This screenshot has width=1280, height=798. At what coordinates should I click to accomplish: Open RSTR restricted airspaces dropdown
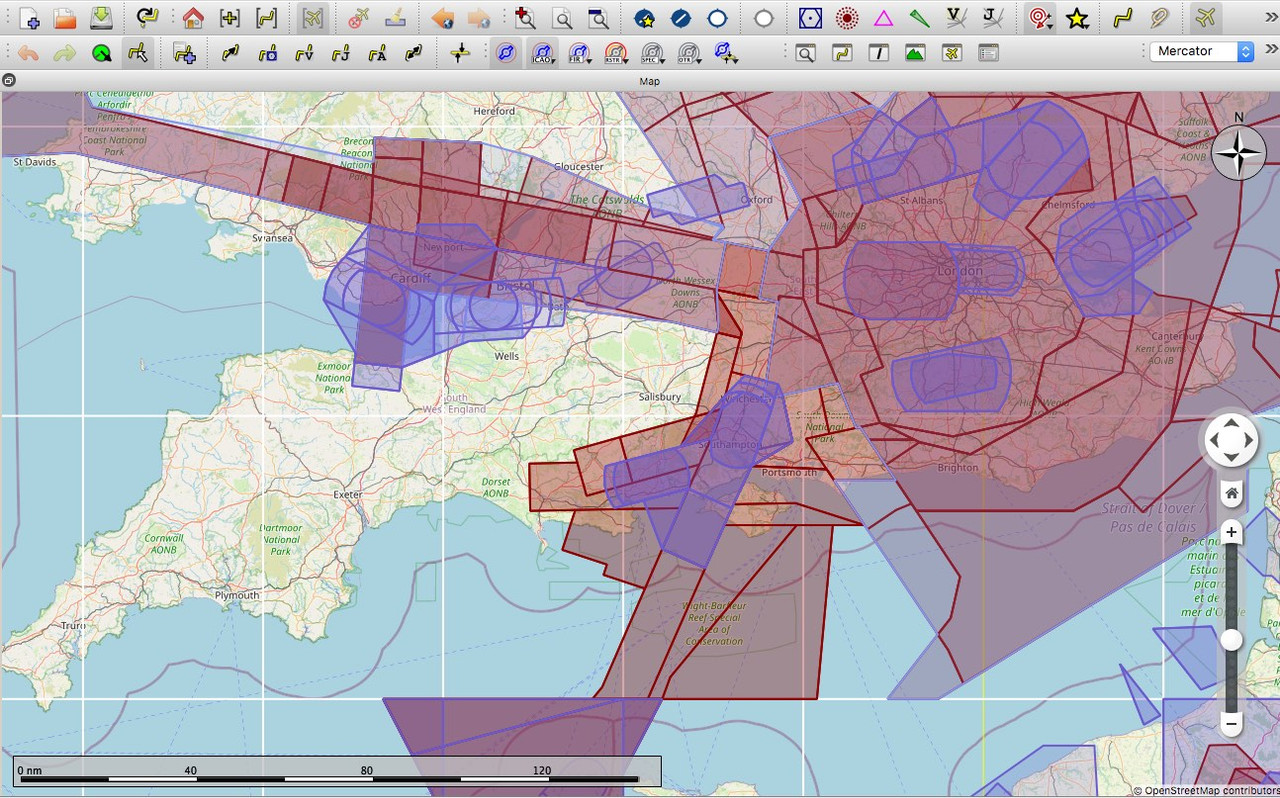(x=617, y=53)
